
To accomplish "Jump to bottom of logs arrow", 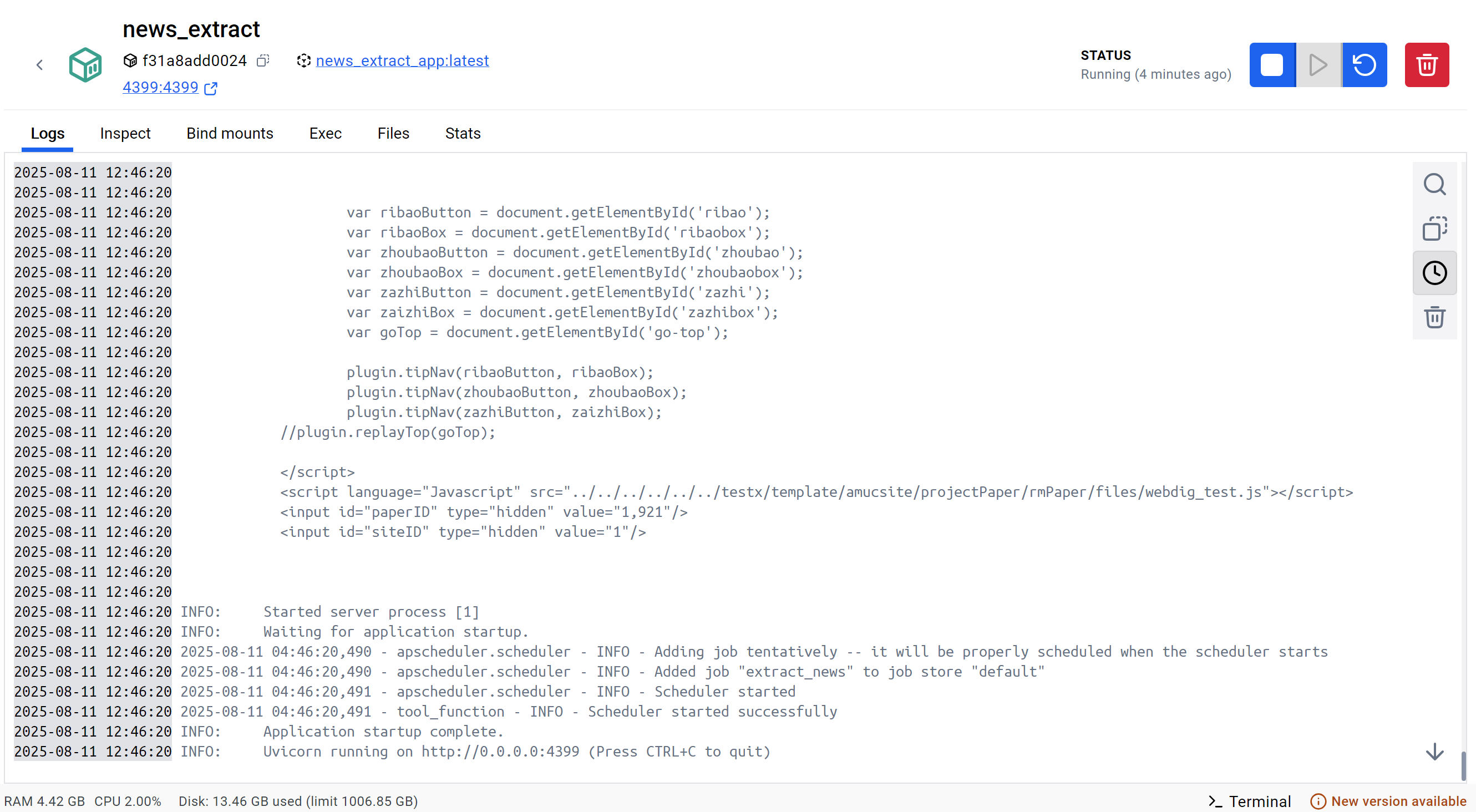I will point(1435,752).
